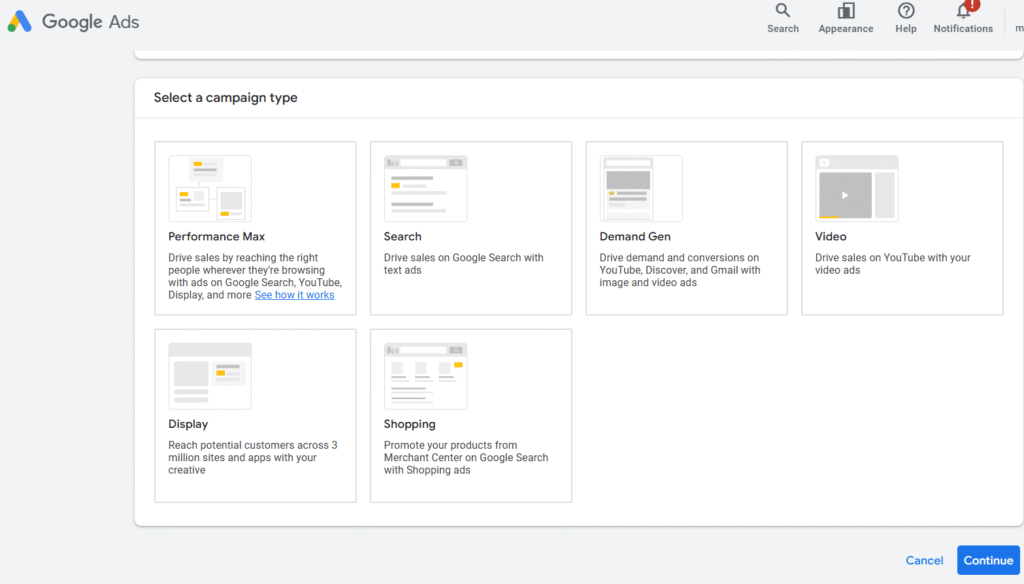The height and width of the screenshot is (584, 1024).
Task: Click the Cancel button
Action: coord(924,560)
